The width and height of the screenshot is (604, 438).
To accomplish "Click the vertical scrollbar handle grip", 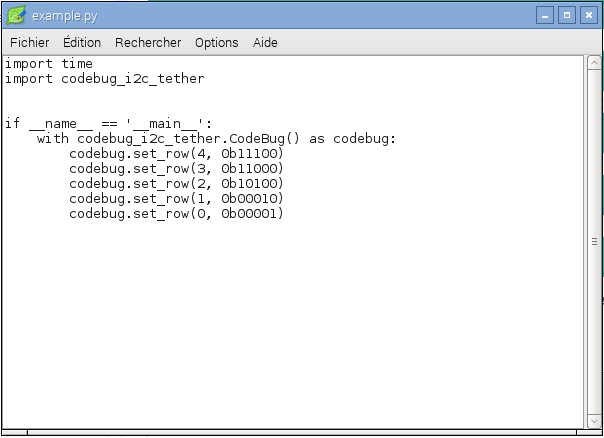I will tap(594, 242).
